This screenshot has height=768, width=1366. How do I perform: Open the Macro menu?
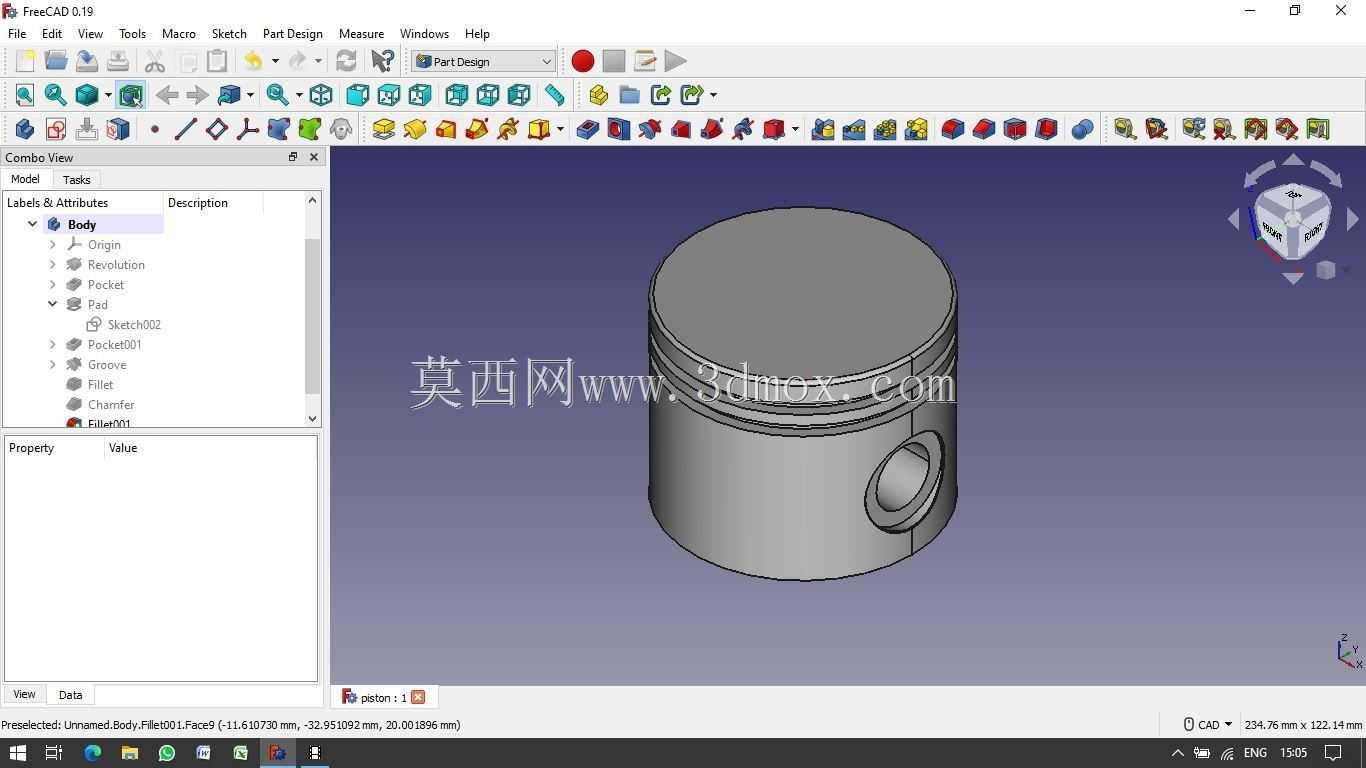[179, 33]
